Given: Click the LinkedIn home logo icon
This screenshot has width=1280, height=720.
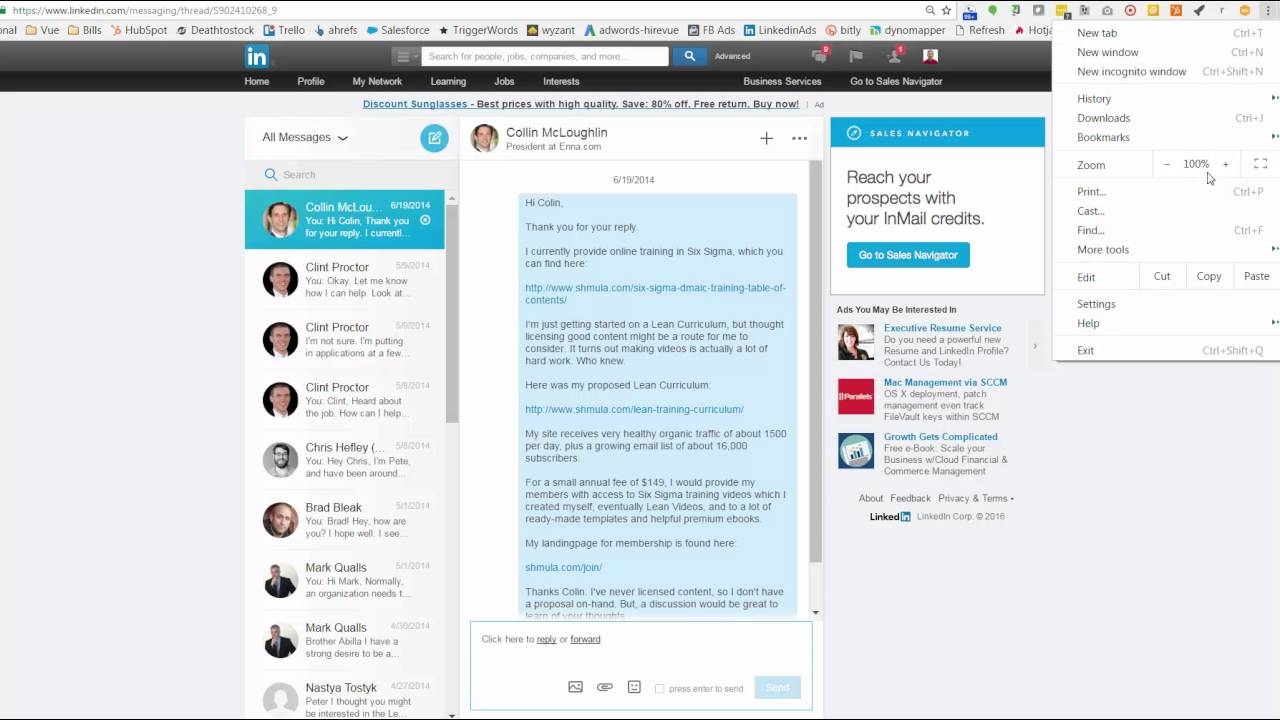Looking at the screenshot, I should 257,57.
